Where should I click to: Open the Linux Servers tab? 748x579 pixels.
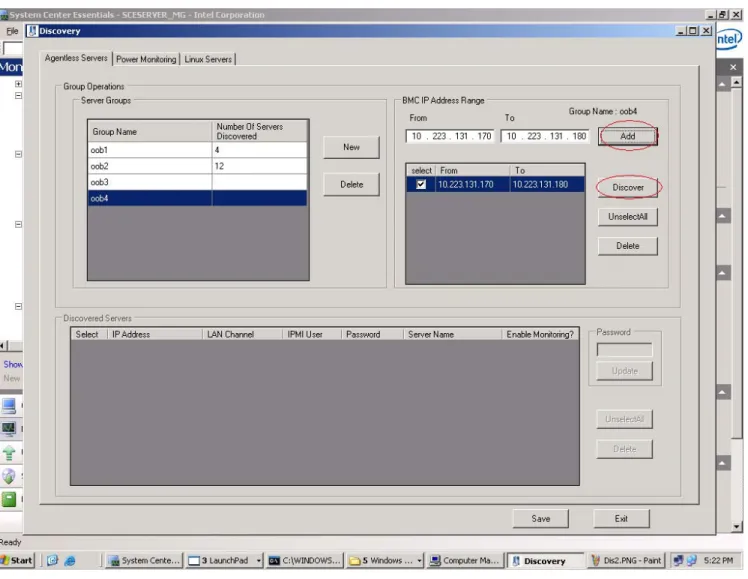pyautogui.click(x=208, y=59)
